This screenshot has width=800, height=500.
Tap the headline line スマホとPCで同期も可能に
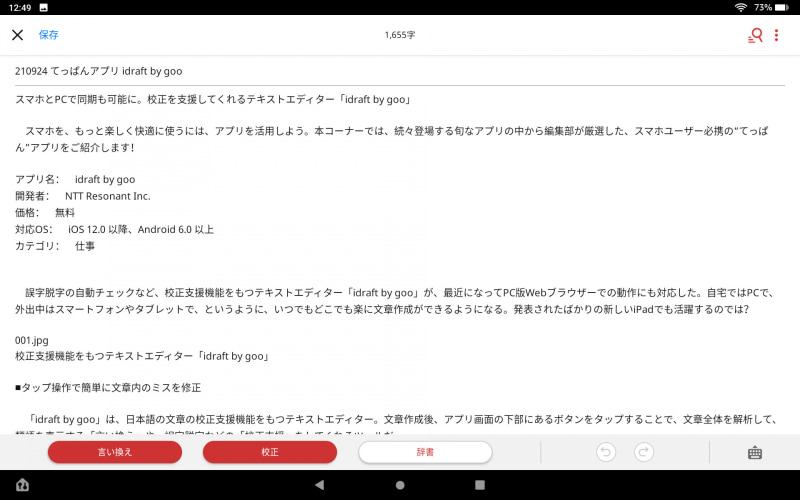213,99
